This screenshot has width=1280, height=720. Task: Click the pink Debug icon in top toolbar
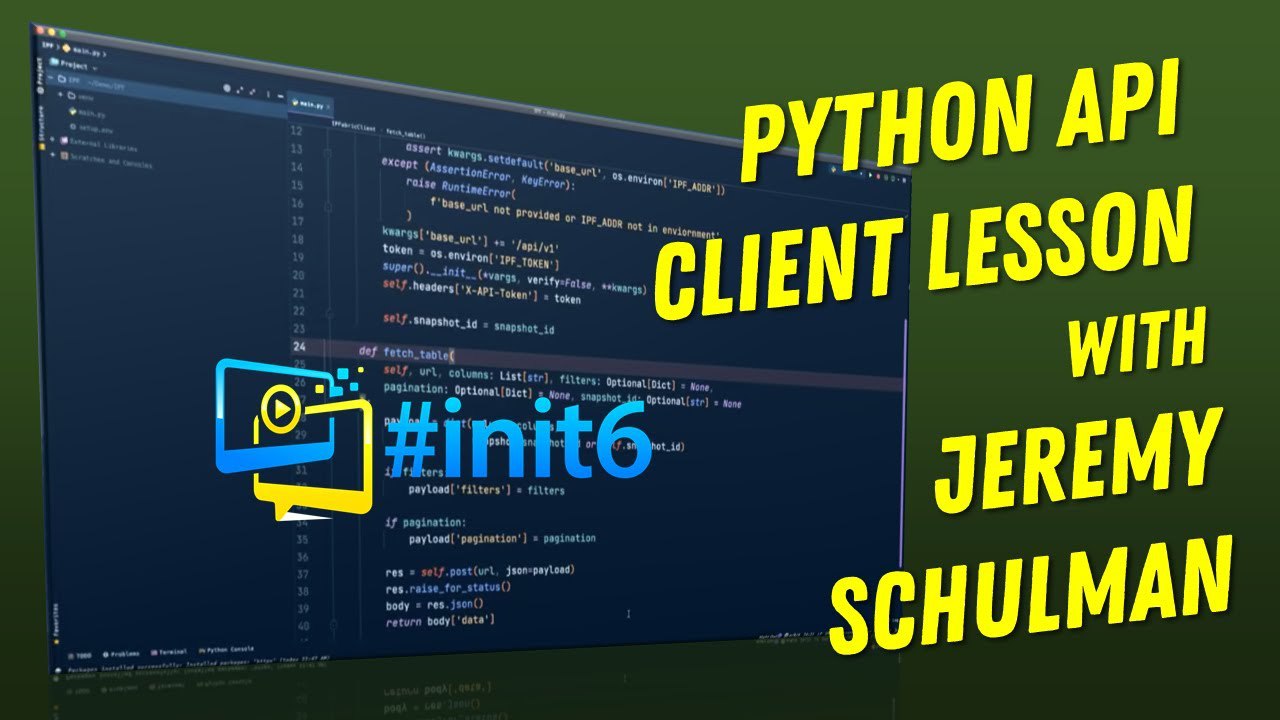[878, 176]
